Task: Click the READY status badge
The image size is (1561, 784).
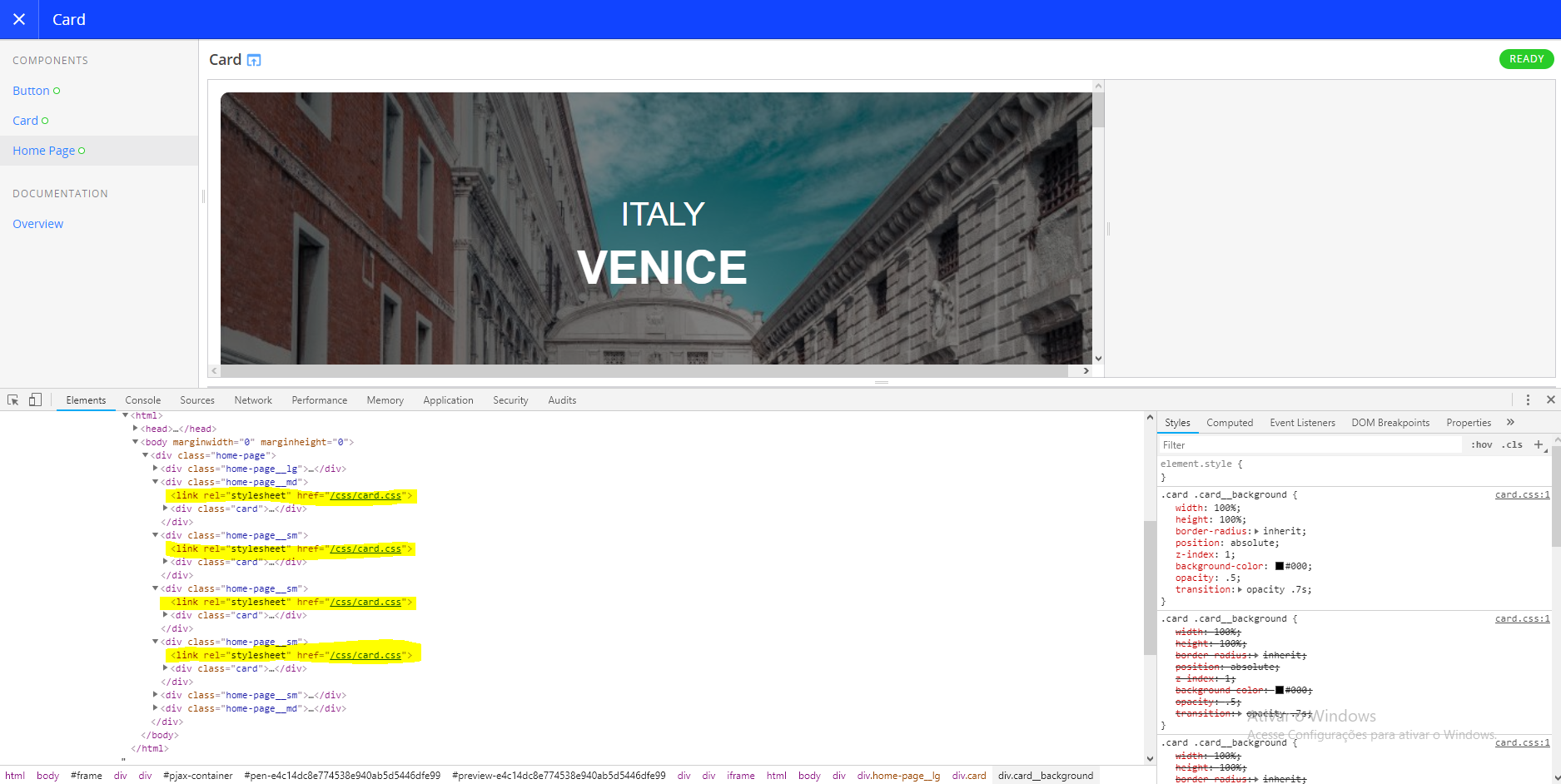Action: point(1526,59)
